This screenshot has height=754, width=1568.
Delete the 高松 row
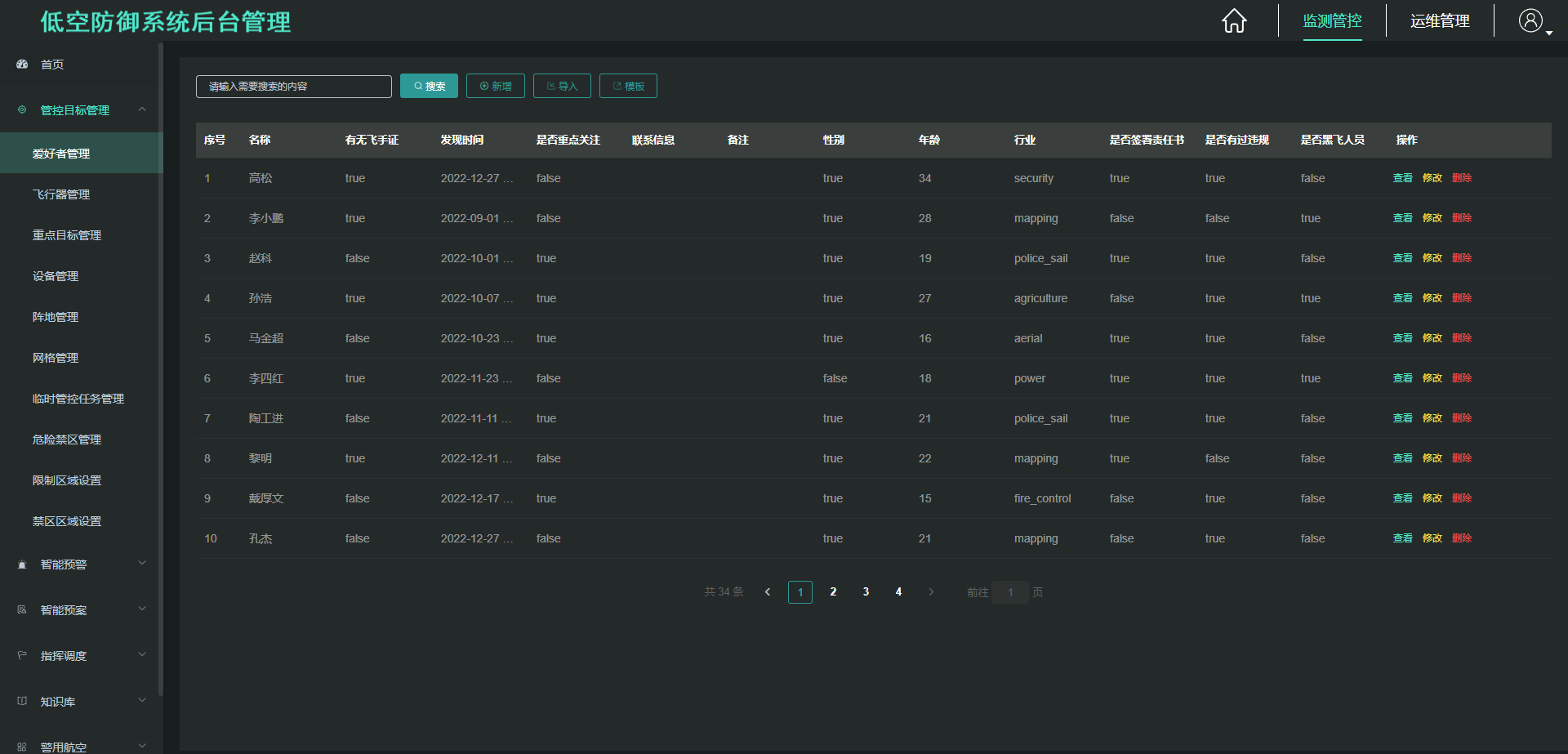pyautogui.click(x=1462, y=178)
